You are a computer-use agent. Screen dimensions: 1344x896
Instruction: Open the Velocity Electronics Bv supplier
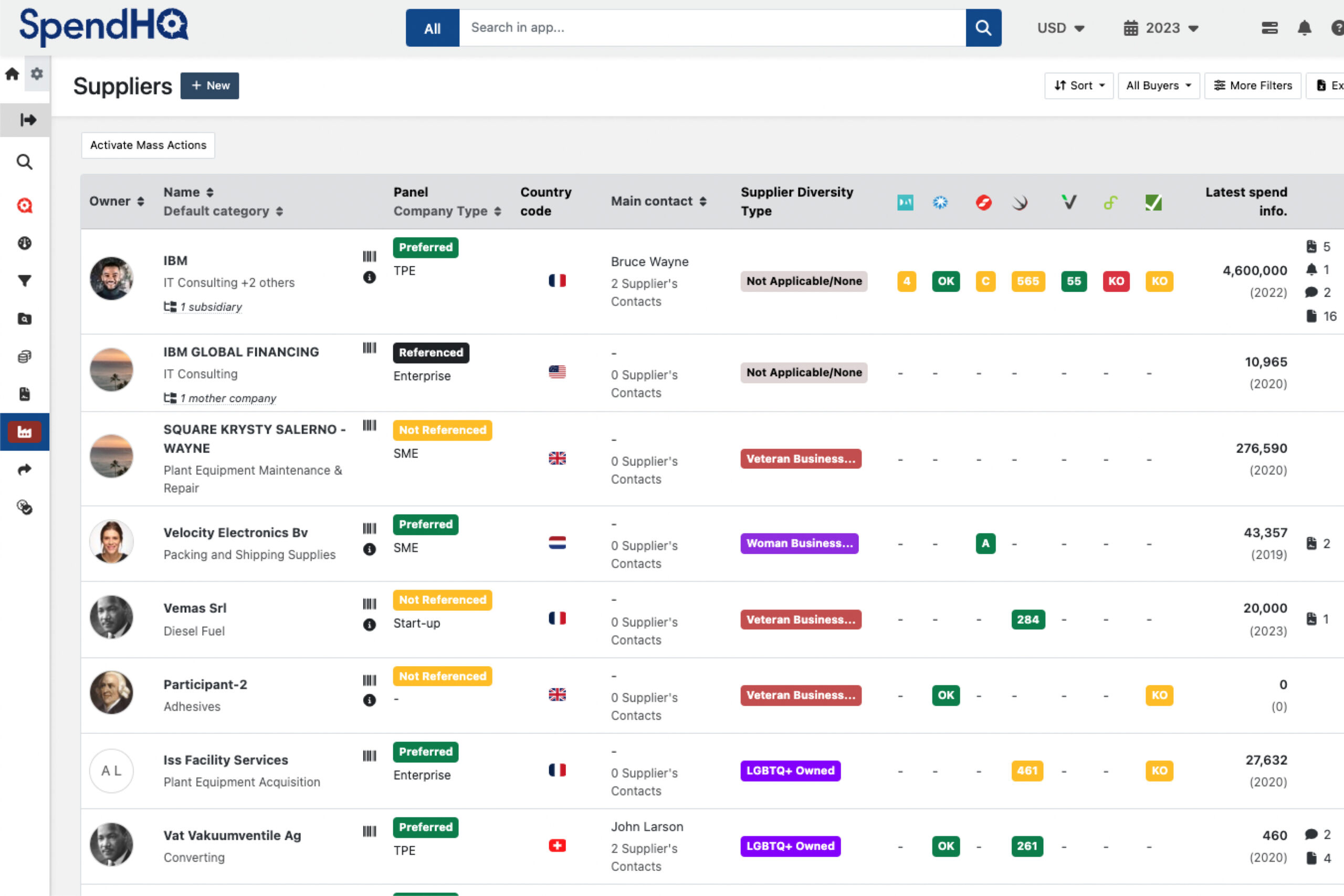click(x=235, y=533)
